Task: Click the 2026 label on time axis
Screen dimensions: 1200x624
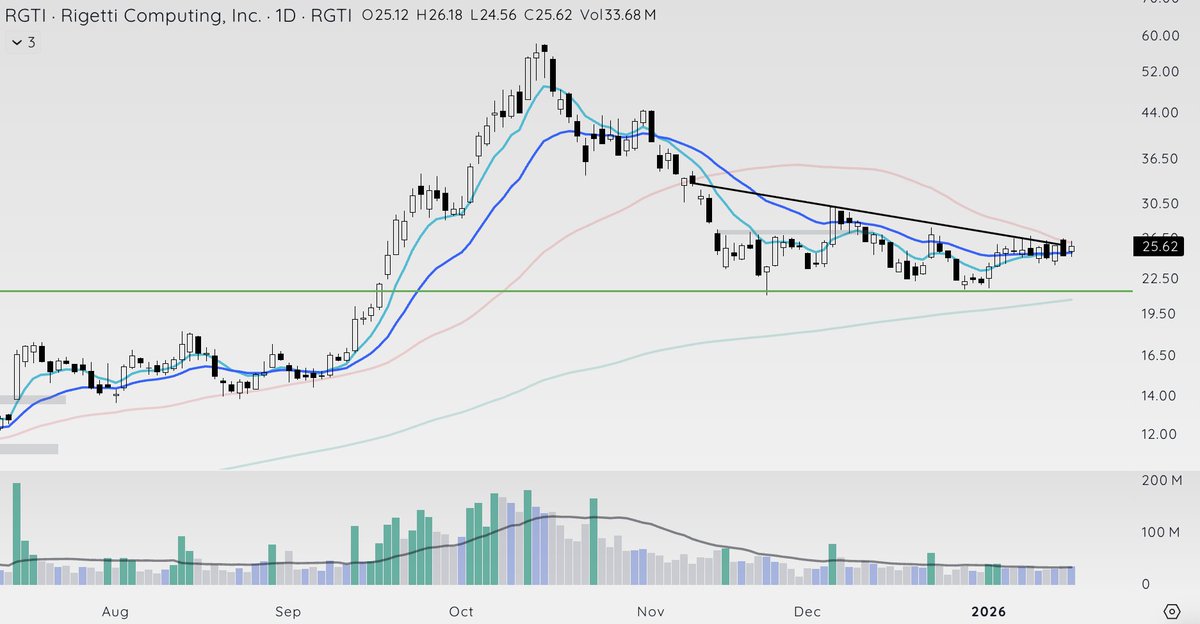Action: pyautogui.click(x=988, y=610)
